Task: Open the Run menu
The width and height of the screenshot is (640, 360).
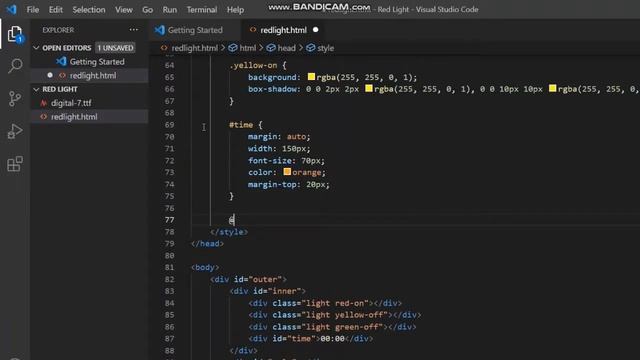Action: (169, 9)
